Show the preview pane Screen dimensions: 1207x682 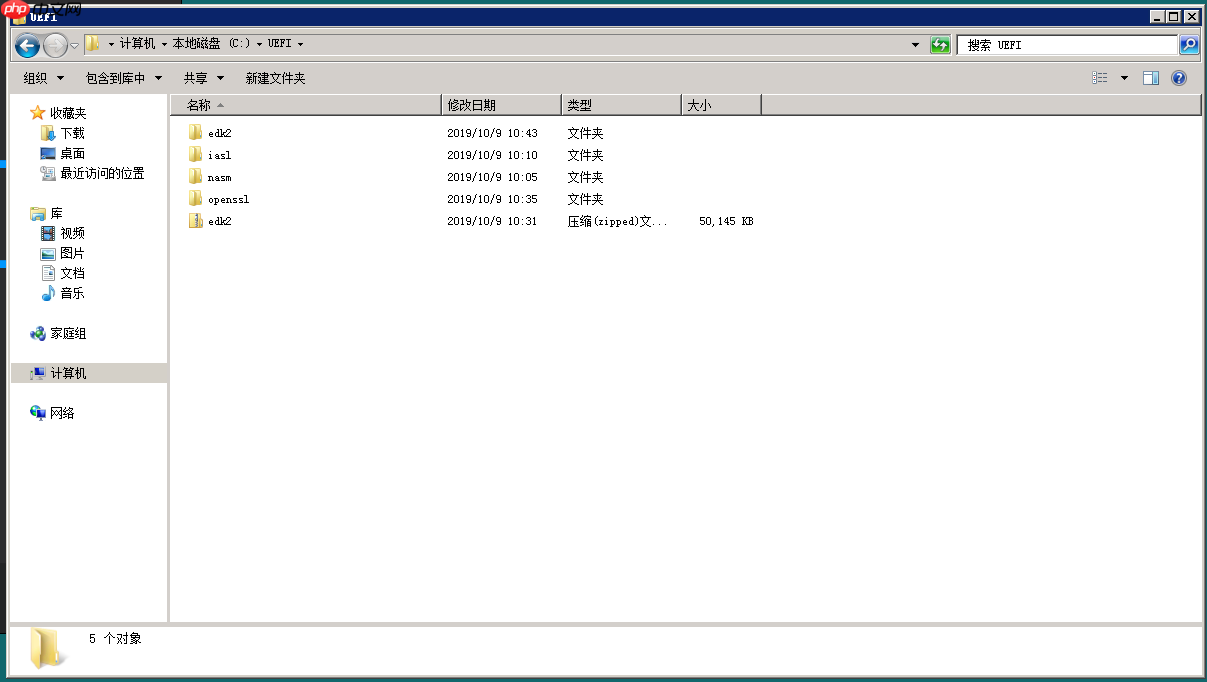tap(1150, 77)
